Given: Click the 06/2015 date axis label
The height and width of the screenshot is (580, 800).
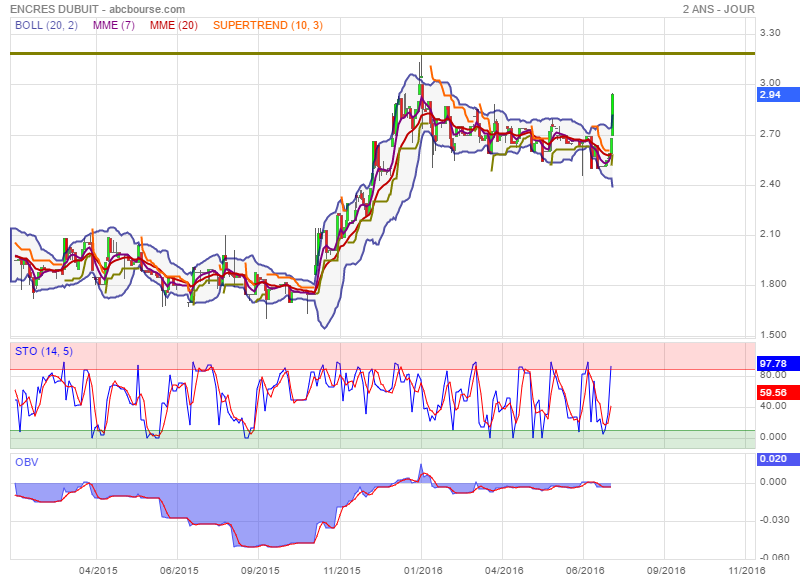Looking at the screenshot, I should [179, 570].
